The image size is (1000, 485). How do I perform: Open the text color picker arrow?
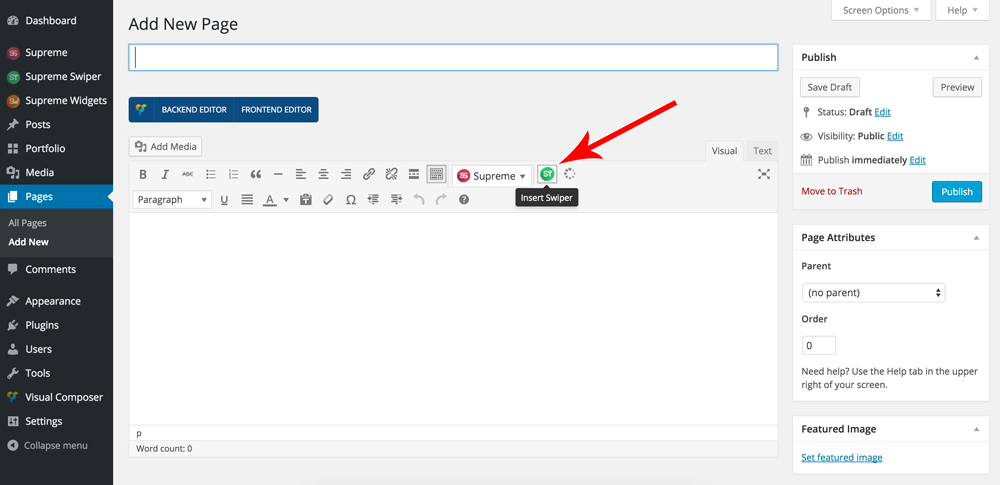coord(286,200)
